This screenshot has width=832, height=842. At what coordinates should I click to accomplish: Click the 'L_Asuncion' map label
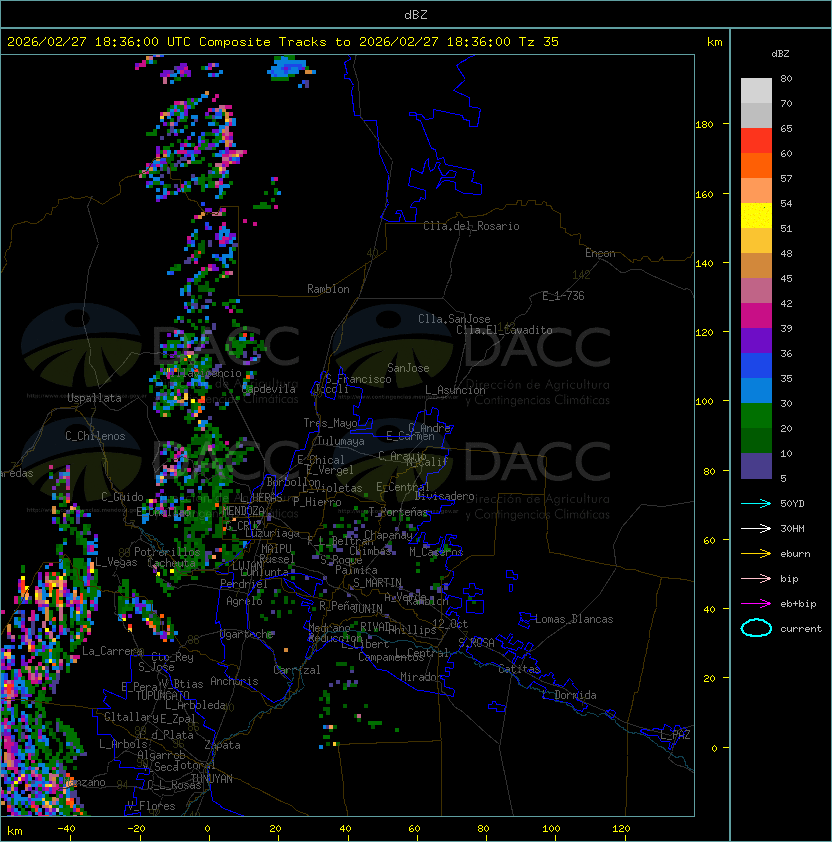click(455, 390)
